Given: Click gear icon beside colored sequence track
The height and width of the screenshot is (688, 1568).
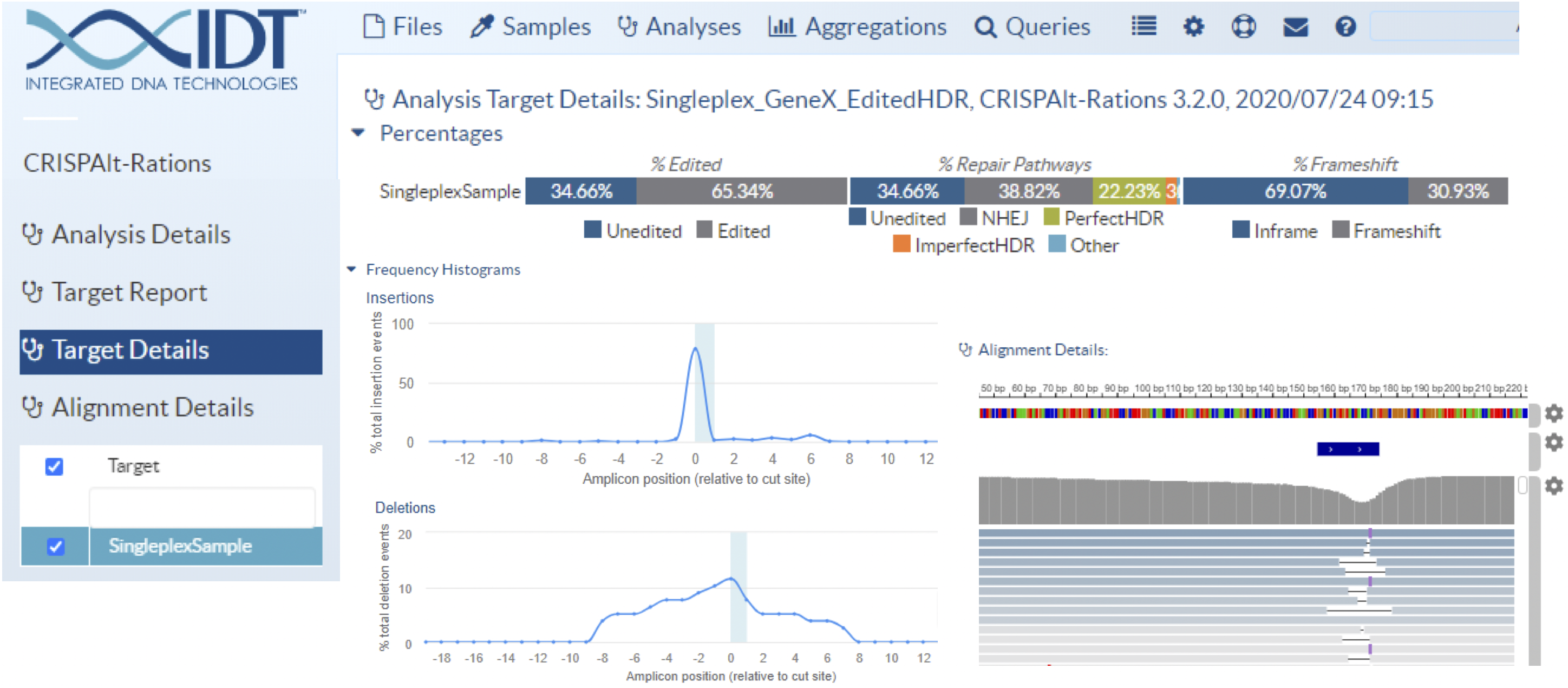Looking at the screenshot, I should coord(1553,413).
